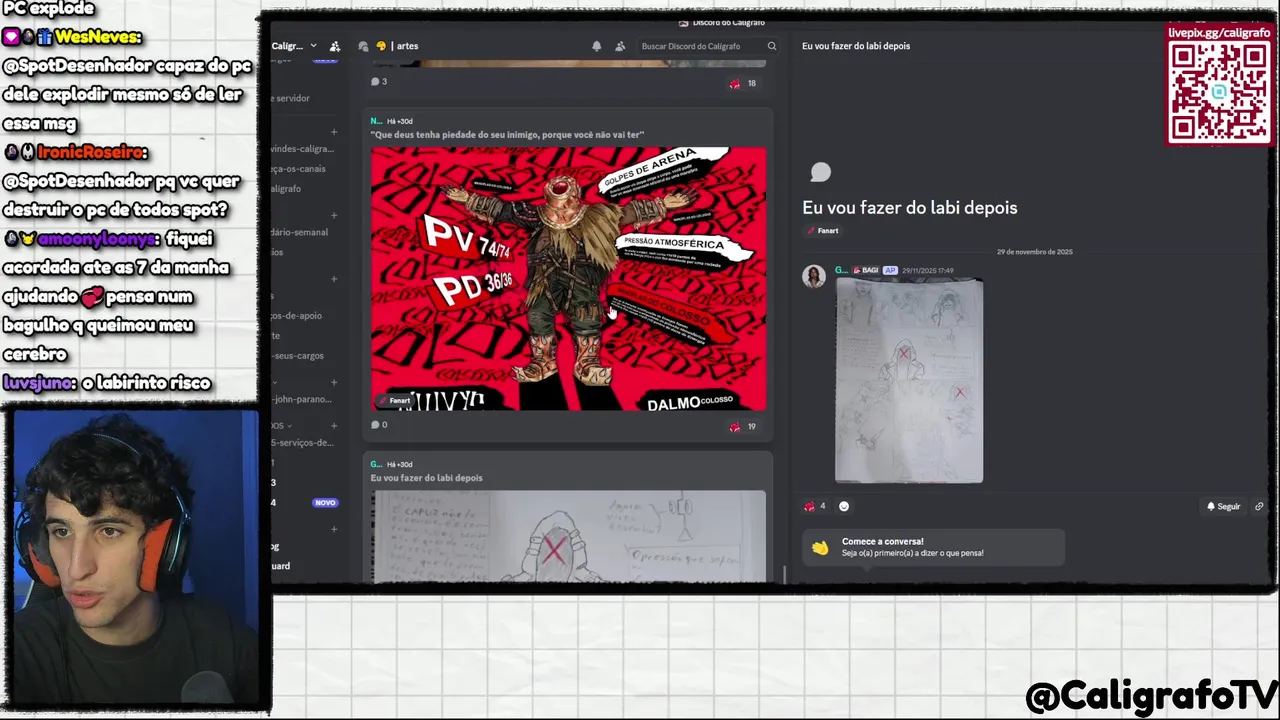Screen dimensions: 1280x720
Task: Click the 'Comece a conversa!' prompt
Action: [x=933, y=547]
